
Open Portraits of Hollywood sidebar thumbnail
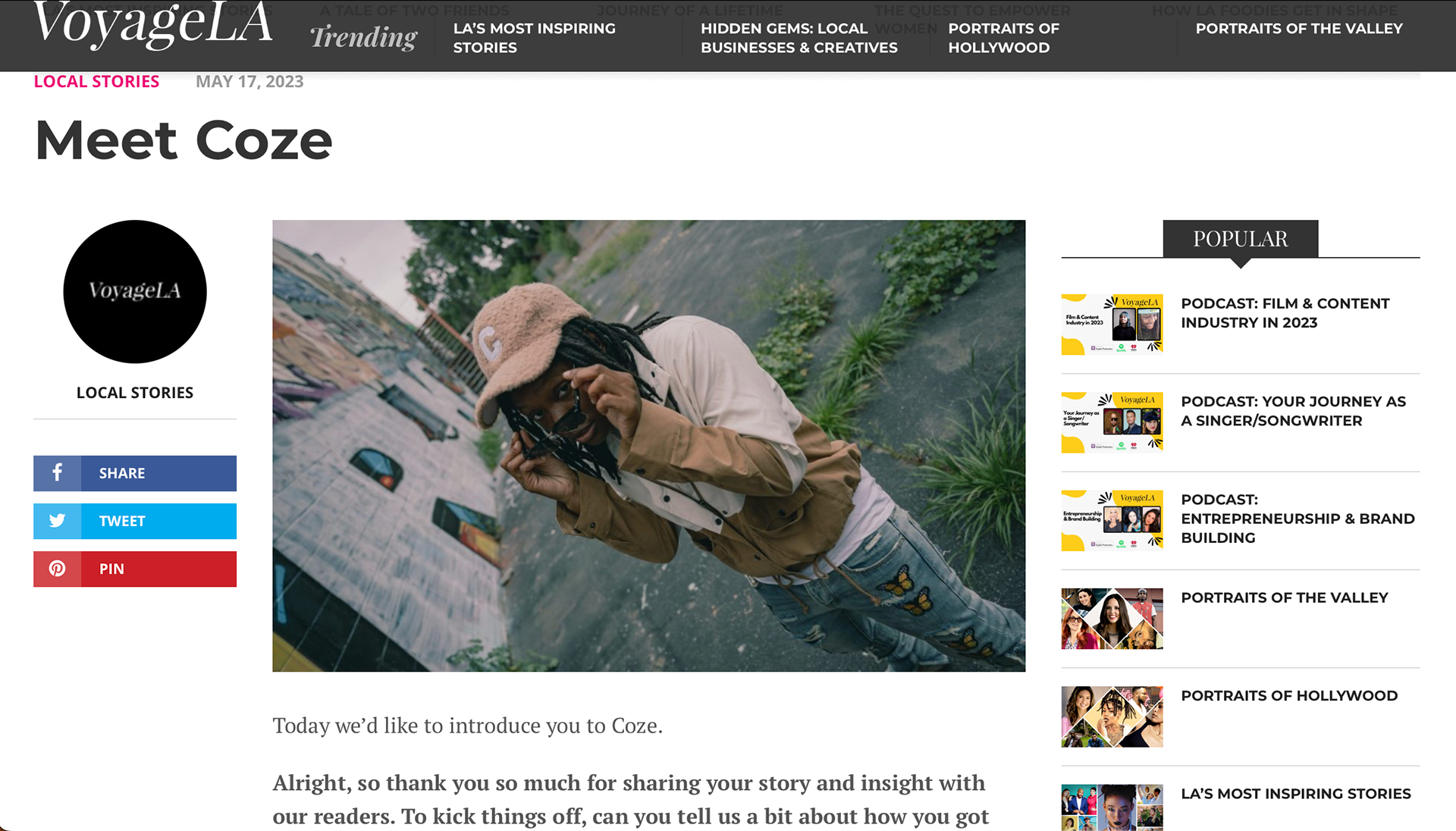click(x=1112, y=717)
